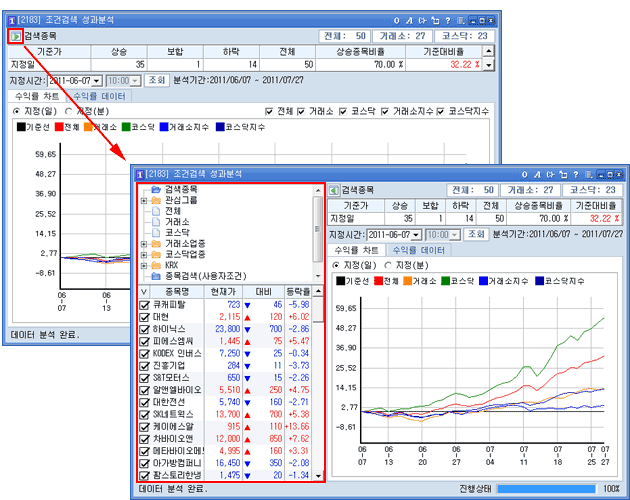Click the green 코스닥 legend square in front chart
This screenshot has width=630, height=500.
pyautogui.click(x=446, y=281)
